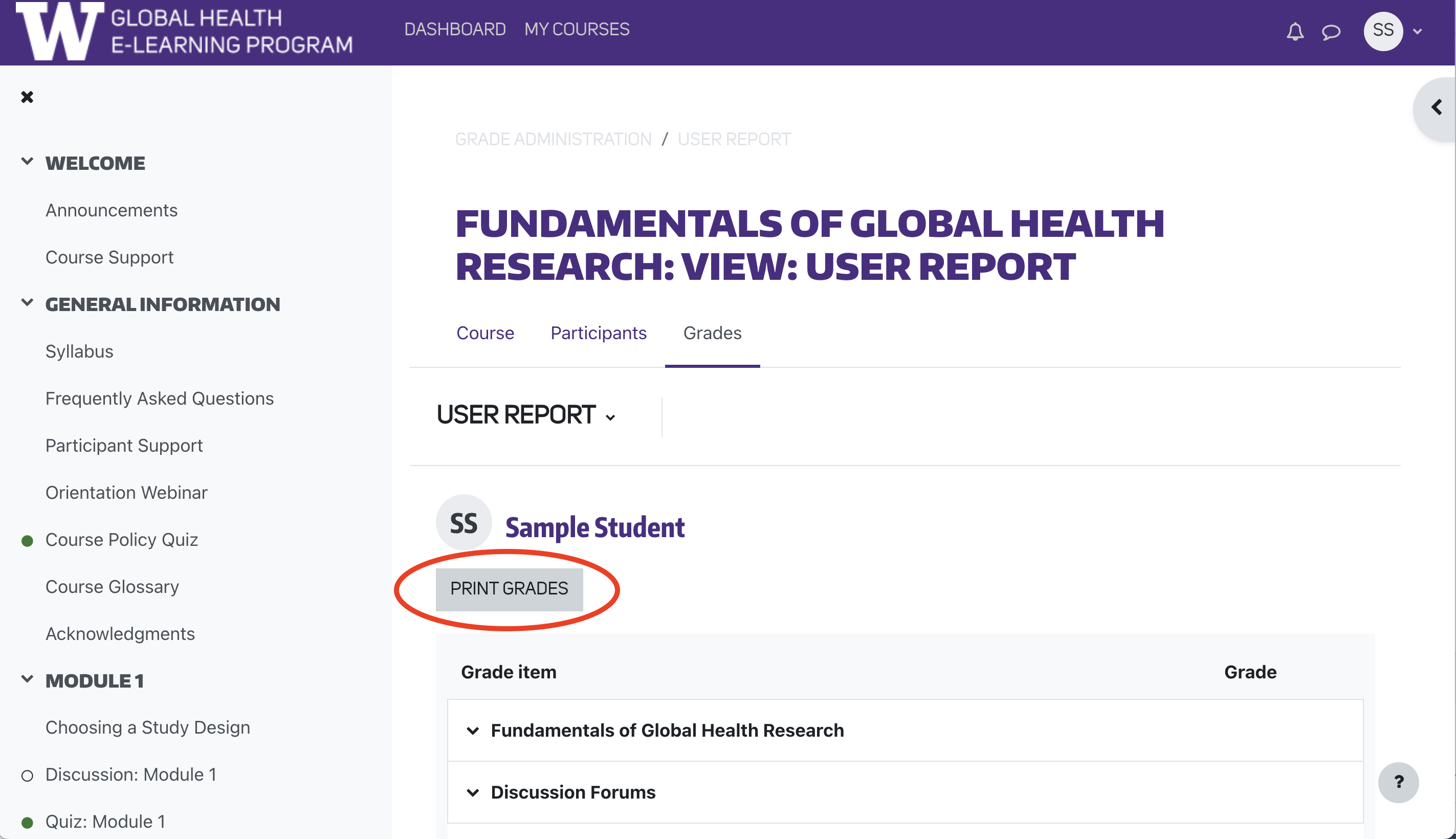The width and height of the screenshot is (1456, 839).
Task: Open Frequently Asked Questions link
Action: point(160,399)
